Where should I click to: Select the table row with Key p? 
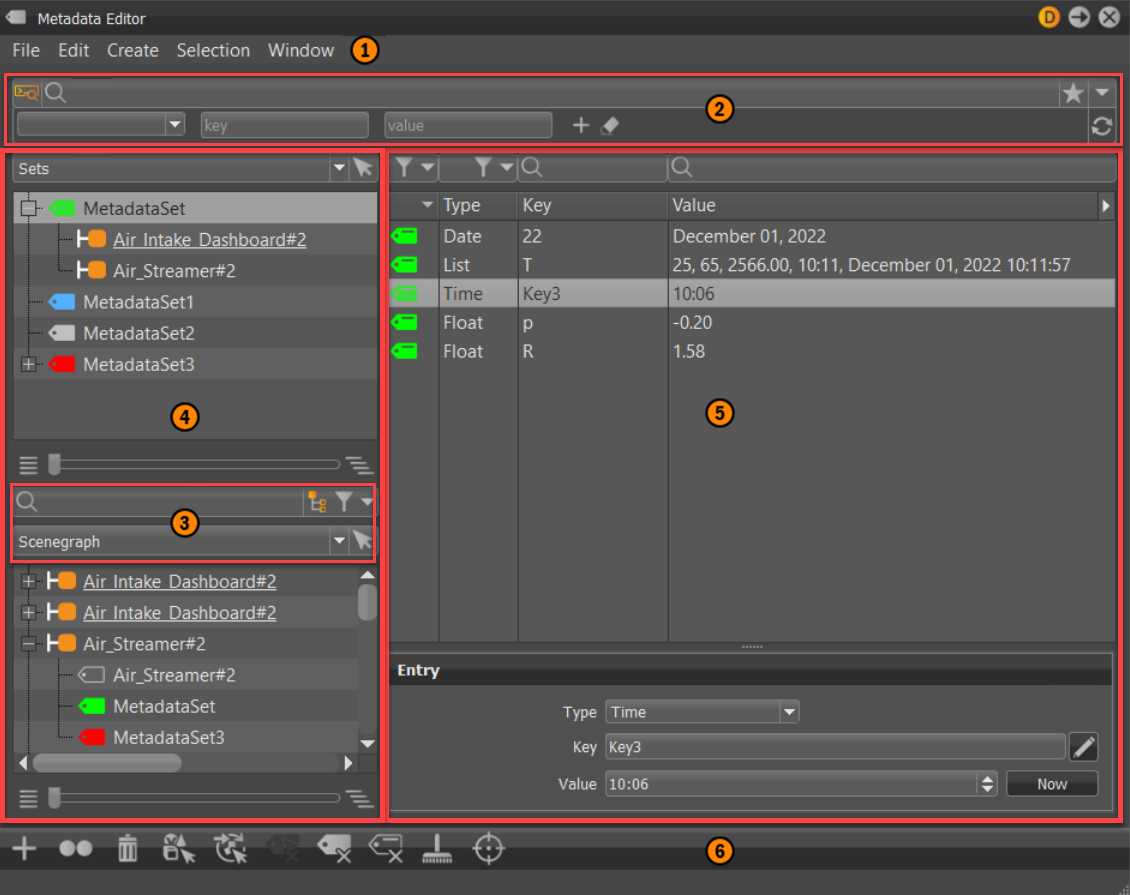752,322
